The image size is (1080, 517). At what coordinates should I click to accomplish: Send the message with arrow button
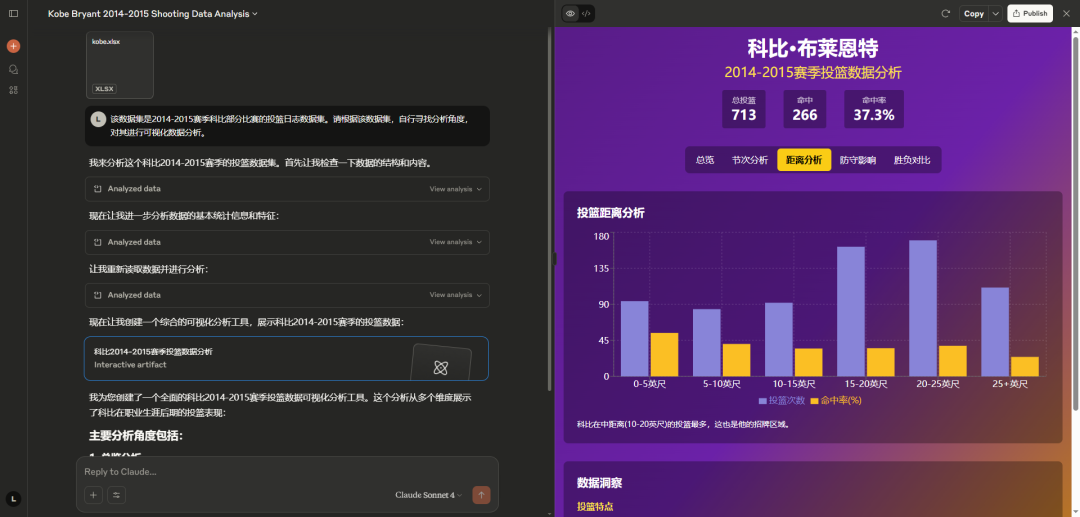coord(481,495)
